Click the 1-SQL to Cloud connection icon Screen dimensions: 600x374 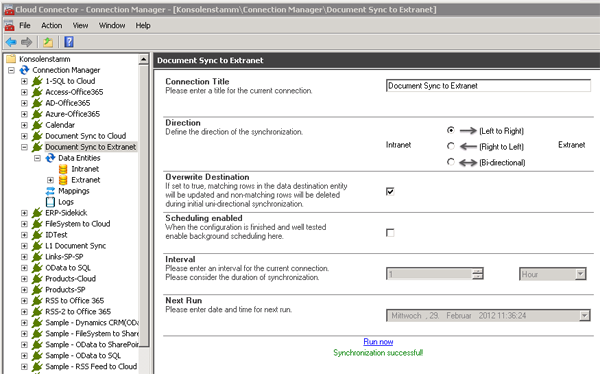click(37, 81)
